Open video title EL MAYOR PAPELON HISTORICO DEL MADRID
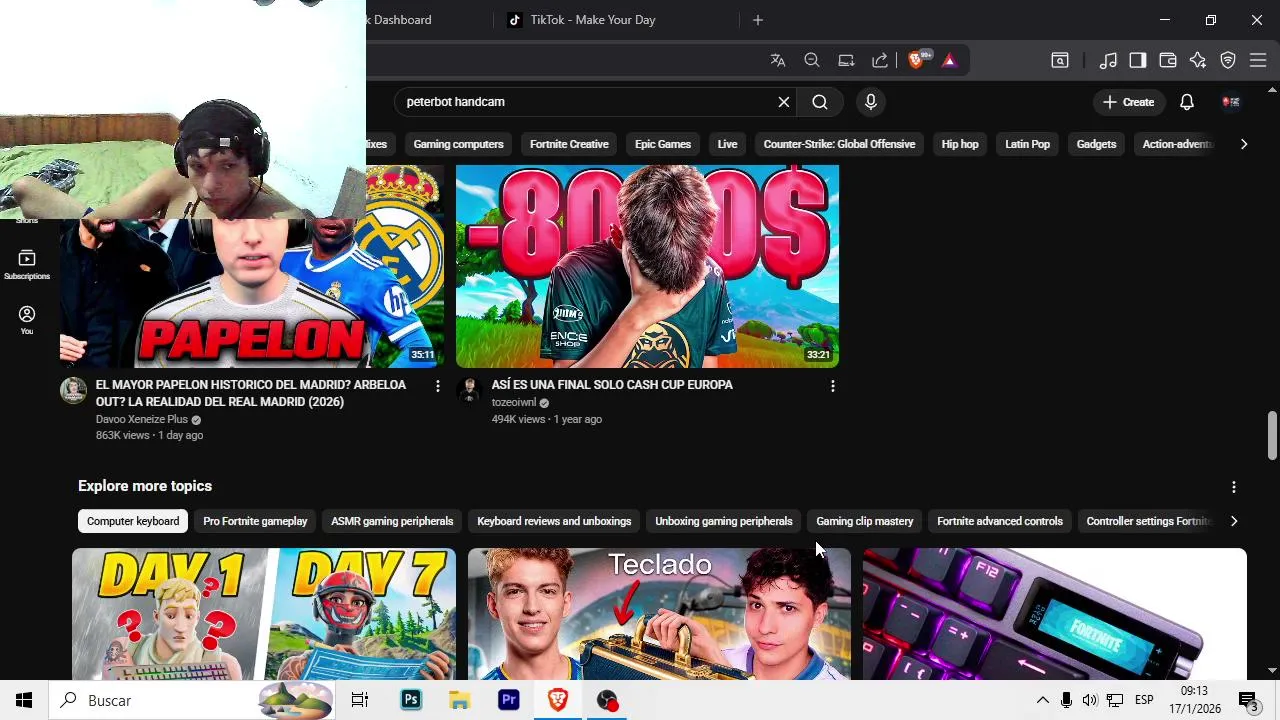 (x=251, y=393)
